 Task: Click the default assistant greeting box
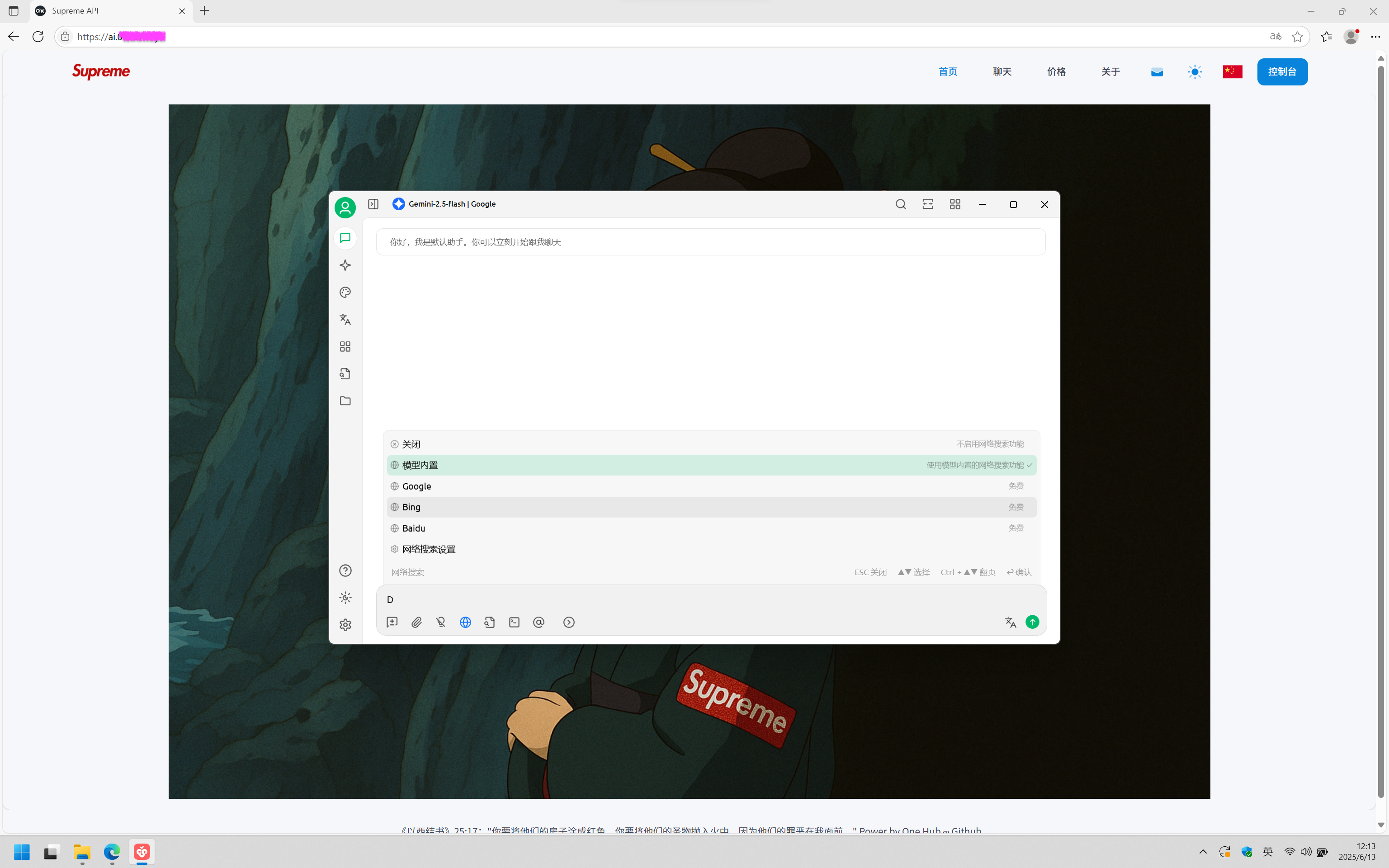711,242
